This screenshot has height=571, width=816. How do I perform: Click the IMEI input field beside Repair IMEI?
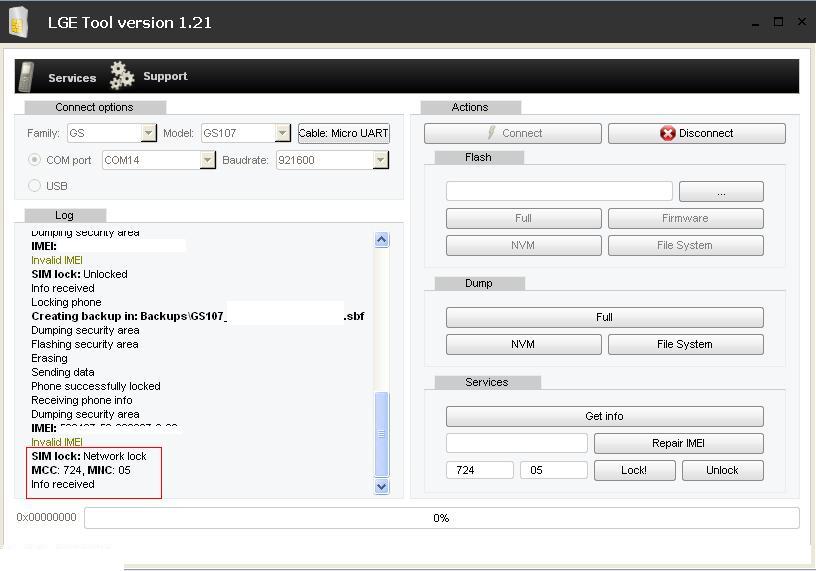click(x=517, y=443)
